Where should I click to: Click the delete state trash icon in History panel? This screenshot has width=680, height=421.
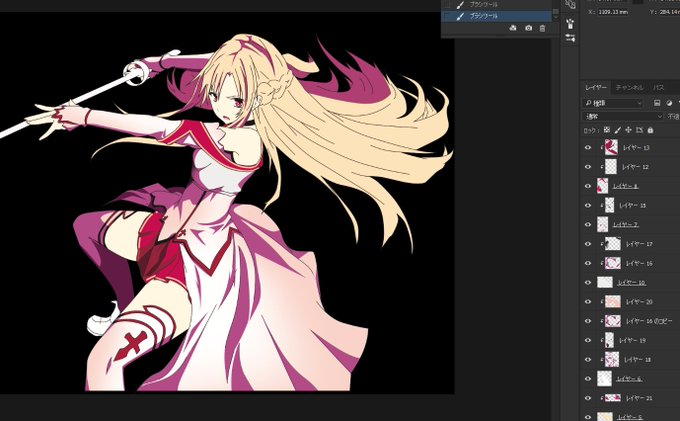click(542, 28)
